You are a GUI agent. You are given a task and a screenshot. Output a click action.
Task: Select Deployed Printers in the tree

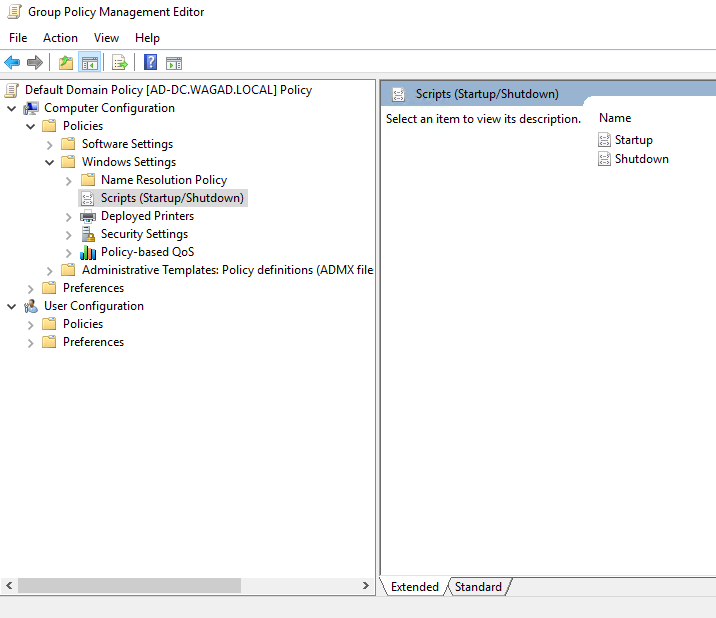(x=147, y=216)
